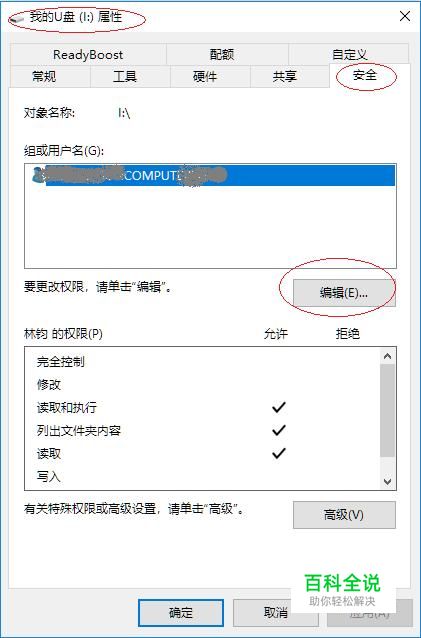This screenshot has height=638, width=421.
Task: Open advanced settings with 高级(V)
Action: 344,515
